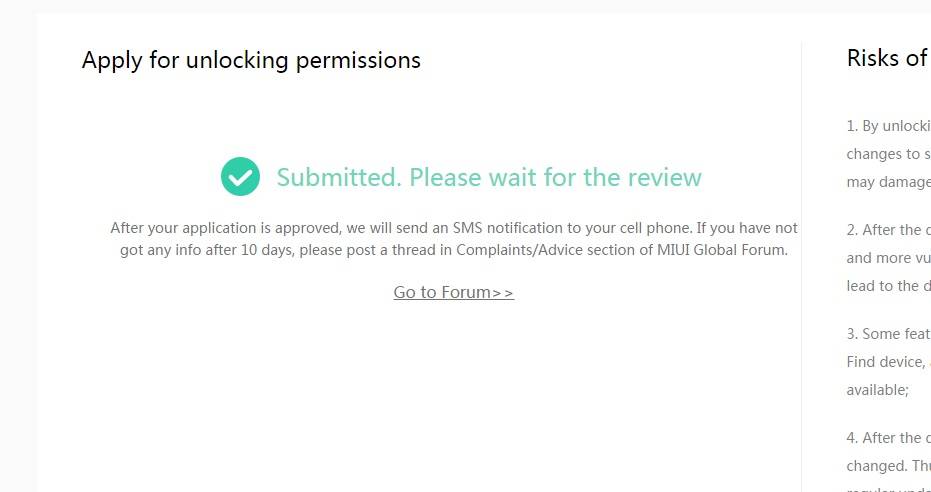Click the 'changed. Thu' risk line
Viewport: 931px width, 492px height.
[888, 466]
